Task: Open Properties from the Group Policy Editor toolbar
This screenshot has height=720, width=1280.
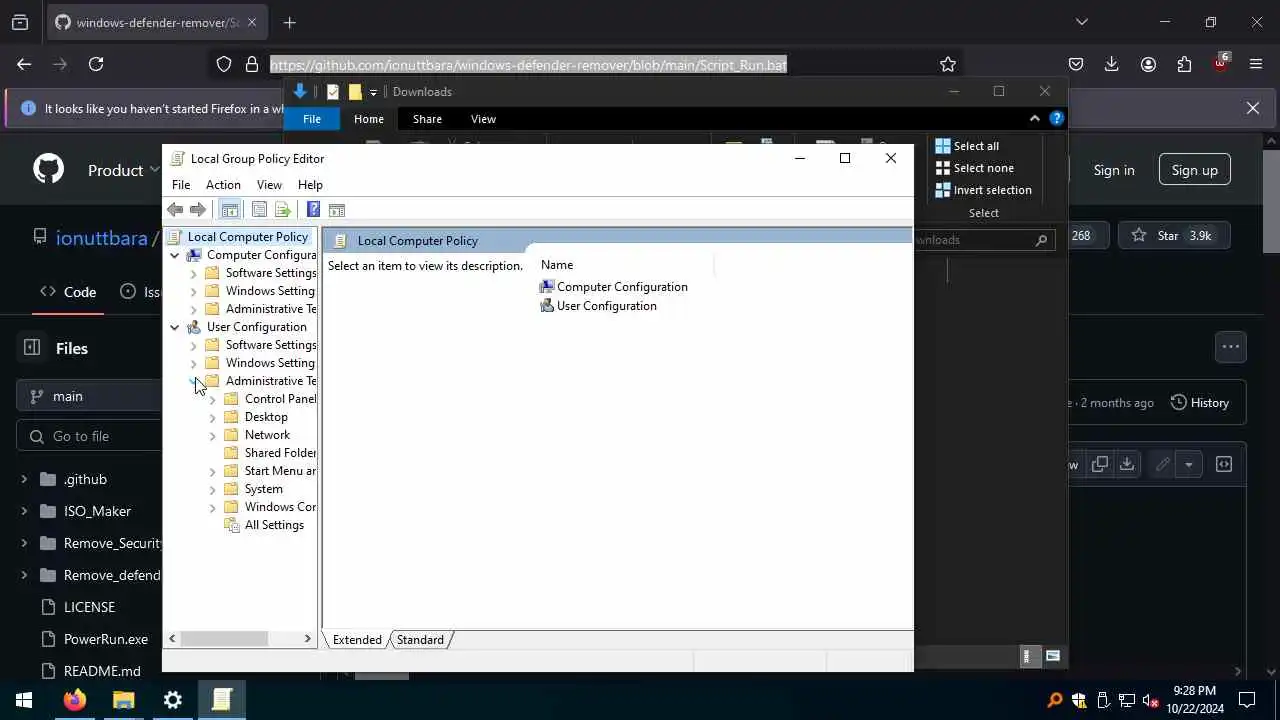Action: pyautogui.click(x=259, y=210)
